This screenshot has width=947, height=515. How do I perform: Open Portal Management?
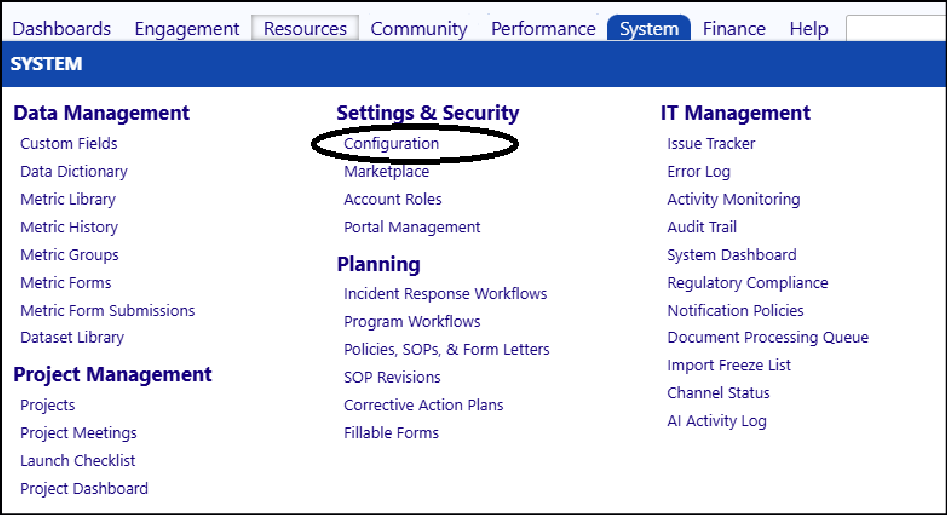(x=412, y=227)
